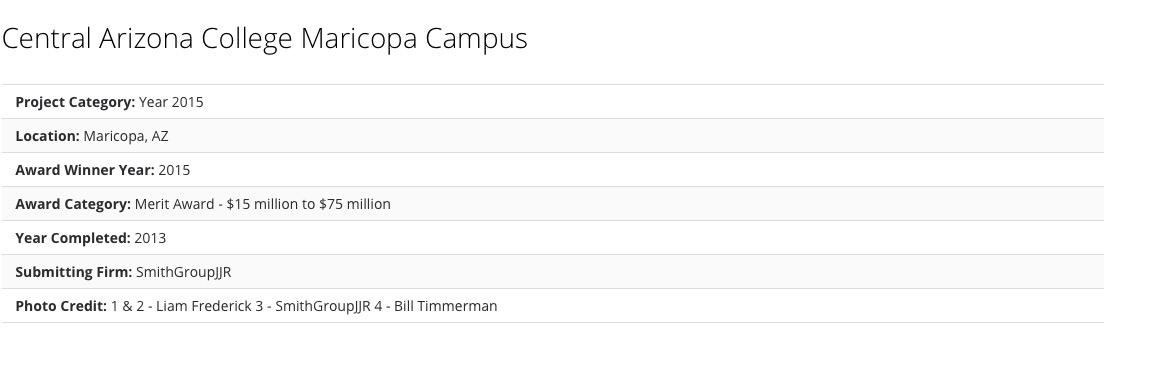This screenshot has width=1170, height=377.
Task: Select the Award Winner Year label
Action: tap(85, 170)
